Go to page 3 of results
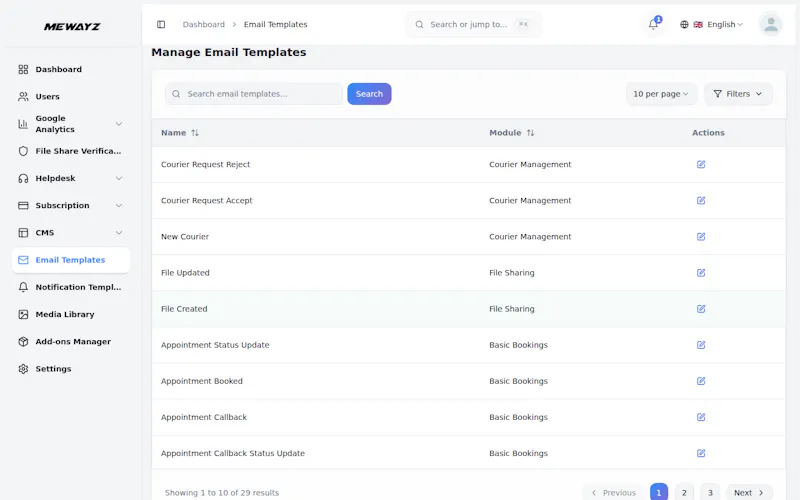Viewport: 800px width, 500px height. [x=710, y=492]
